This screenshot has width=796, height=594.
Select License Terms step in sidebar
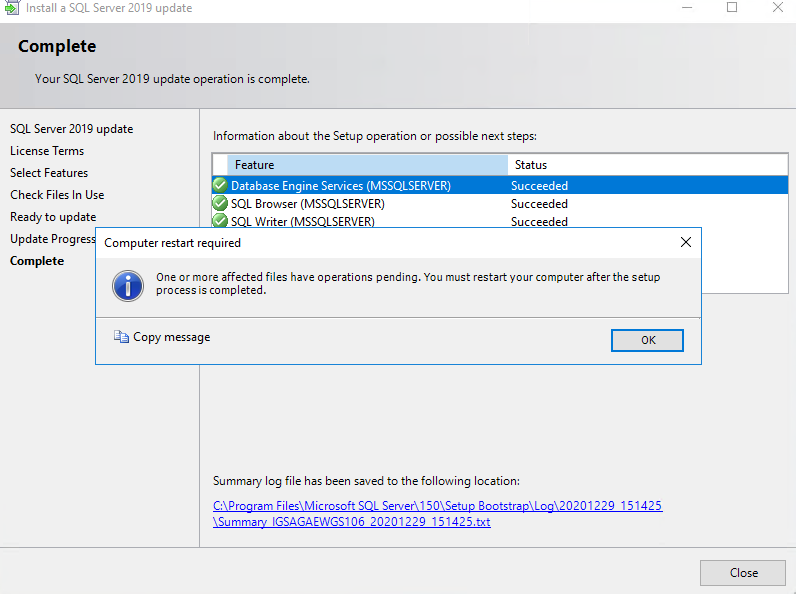[47, 151]
